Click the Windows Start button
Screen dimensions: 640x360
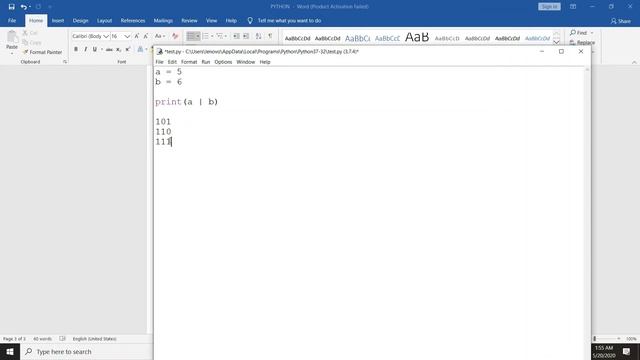pyautogui.click(x=10, y=351)
